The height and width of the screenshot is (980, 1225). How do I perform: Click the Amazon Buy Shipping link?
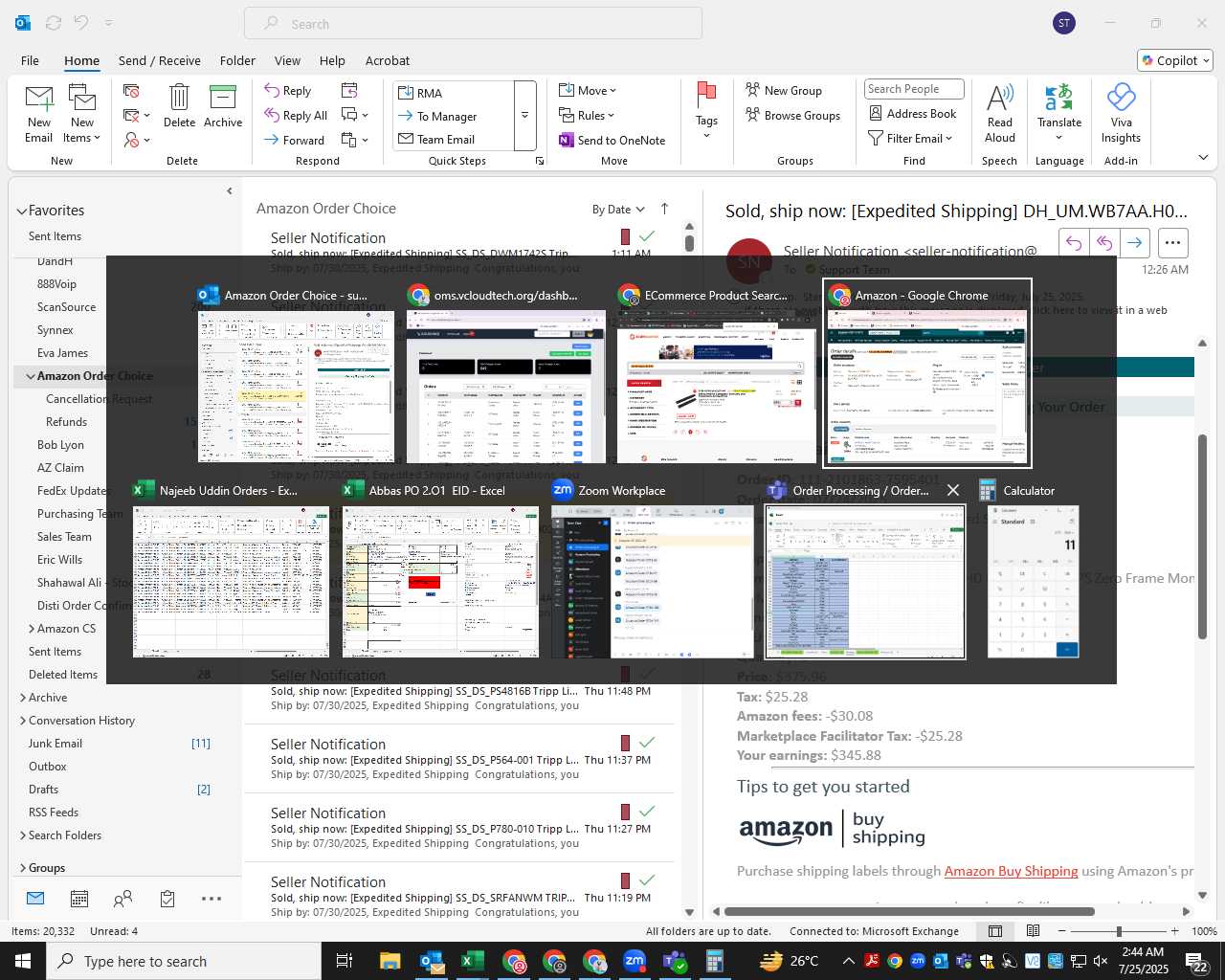(1011, 871)
